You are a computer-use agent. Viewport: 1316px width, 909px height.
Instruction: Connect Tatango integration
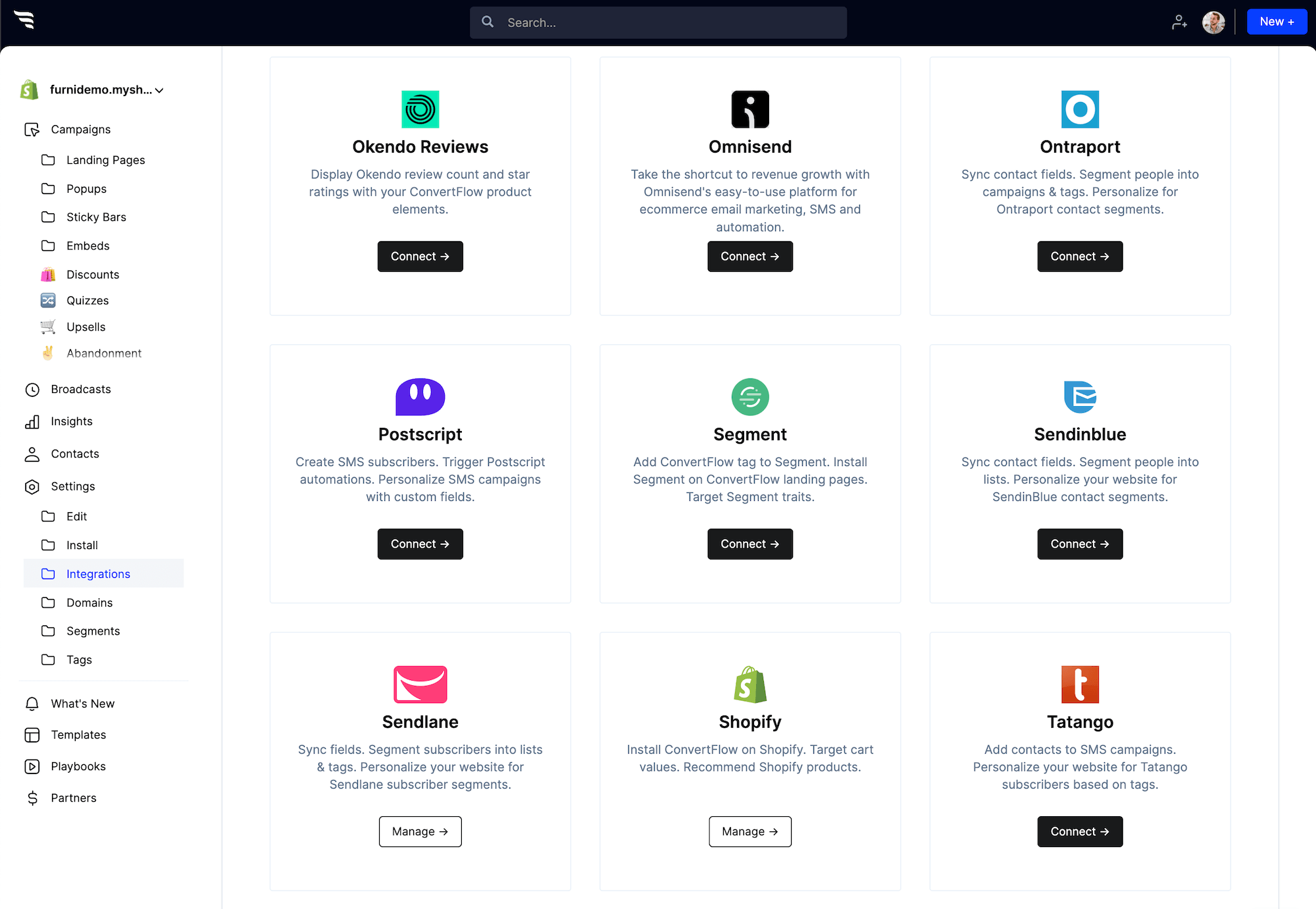(x=1080, y=832)
